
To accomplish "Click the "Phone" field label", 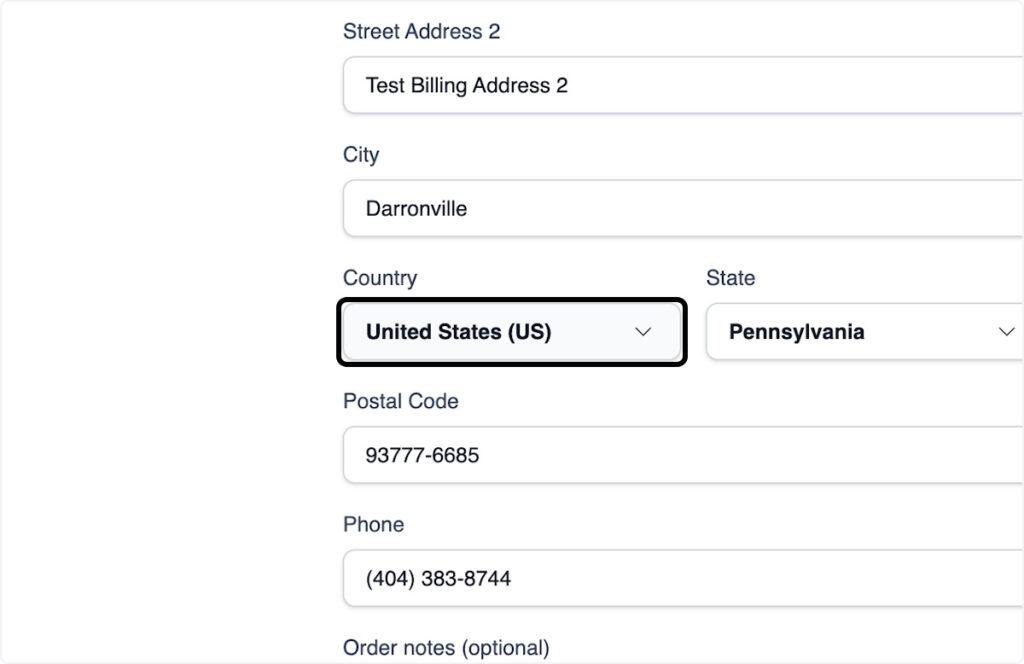I will pyautogui.click(x=373, y=524).
